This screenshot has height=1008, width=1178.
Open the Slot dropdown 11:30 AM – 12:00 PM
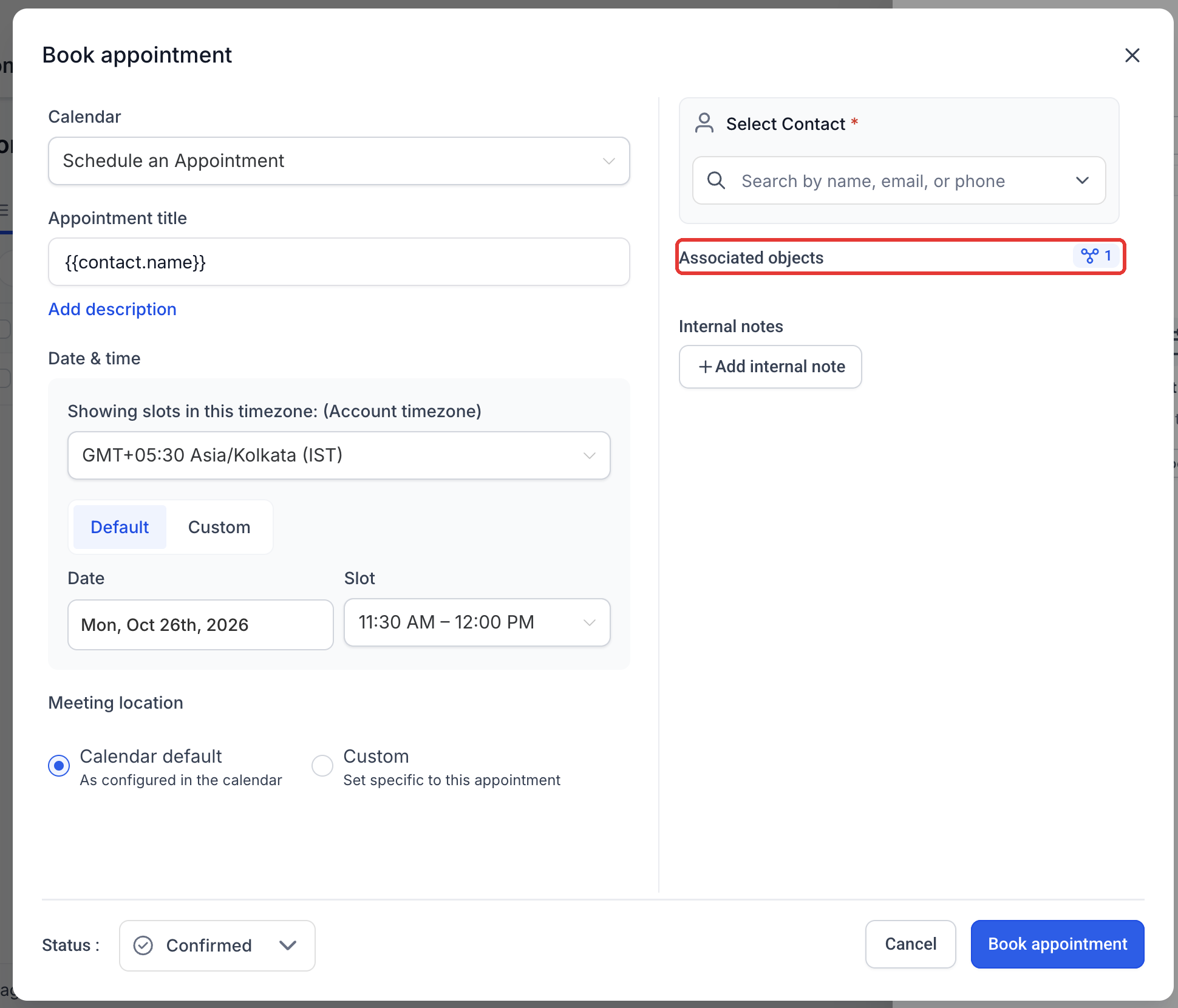477,622
